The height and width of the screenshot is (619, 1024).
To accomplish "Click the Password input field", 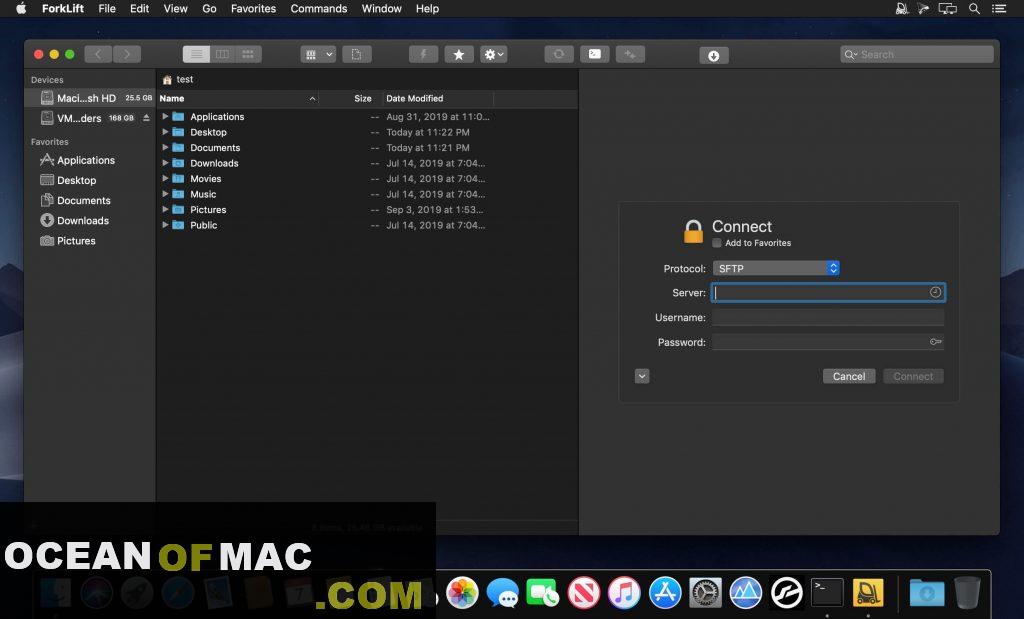I will (x=828, y=342).
